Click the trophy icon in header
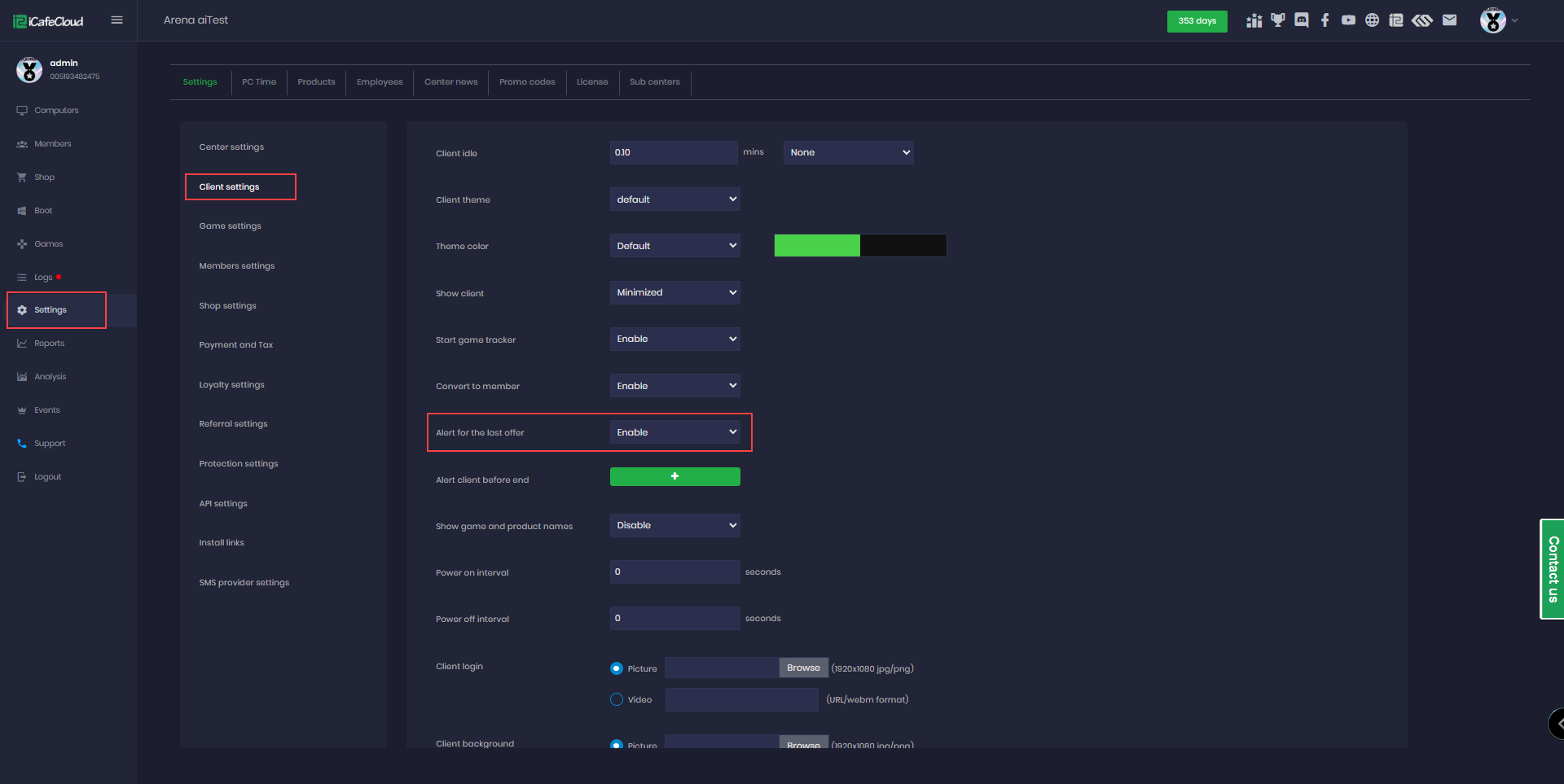 click(1278, 20)
